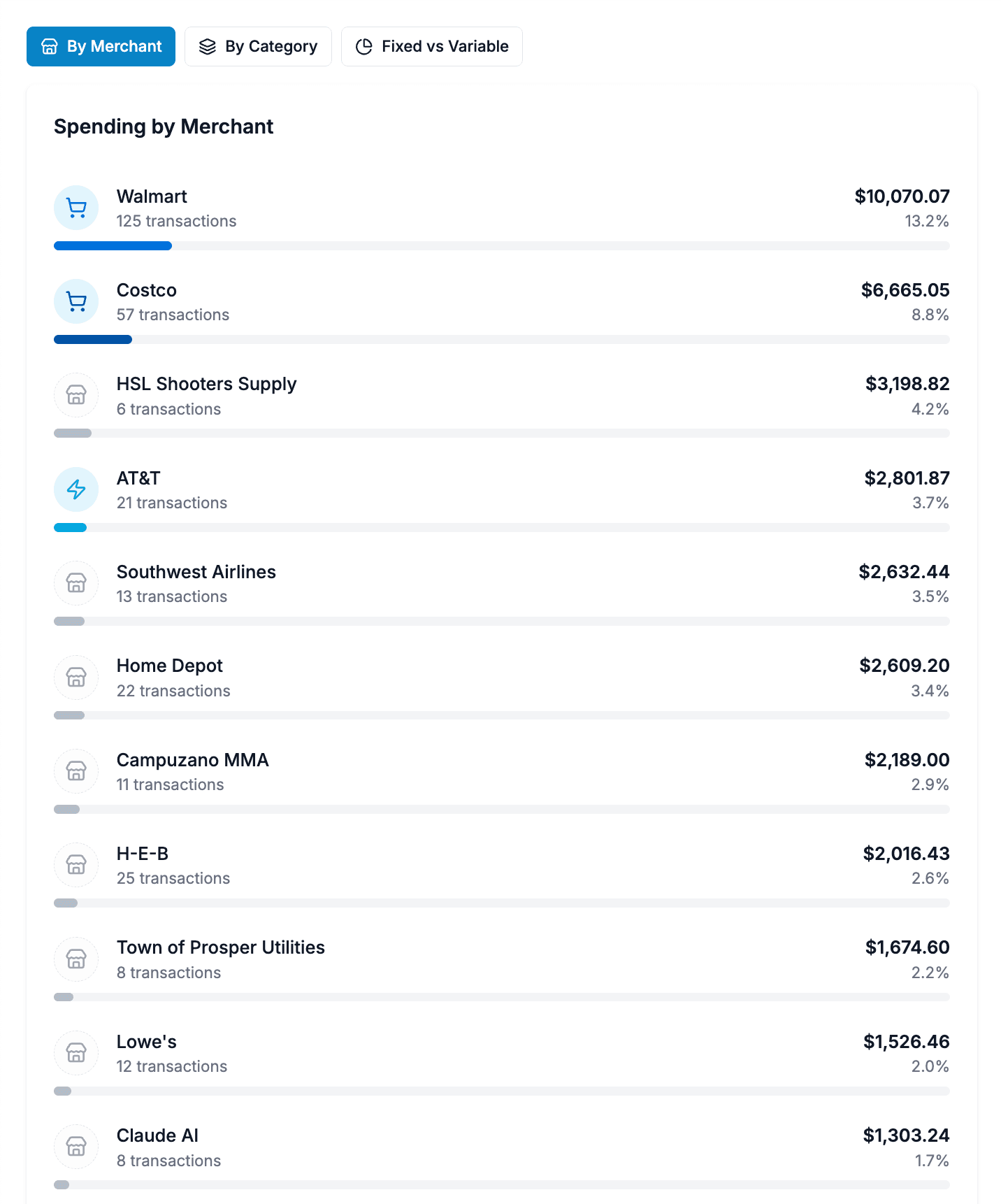1001x1204 pixels.
Task: Switch to the By Category view
Action: coord(257,46)
